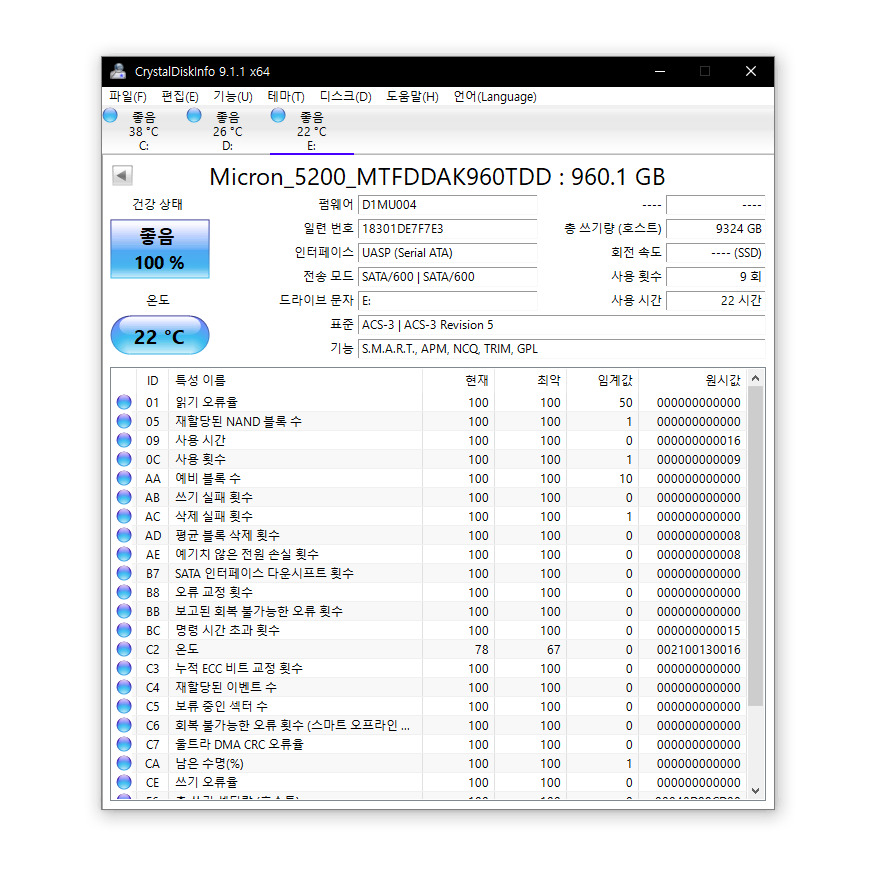The height and width of the screenshot is (886, 886).
Task: Click the status icon for attribute B7
Action: [x=124, y=574]
